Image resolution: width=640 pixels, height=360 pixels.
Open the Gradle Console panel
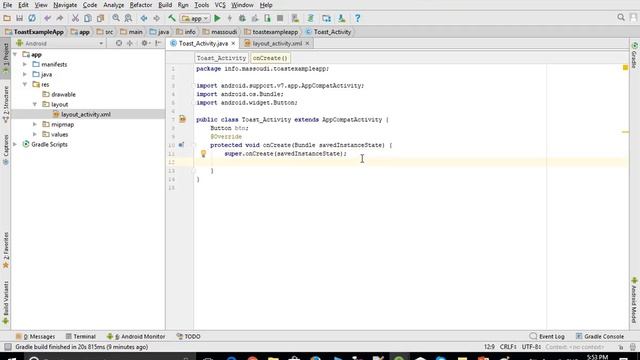(600, 336)
